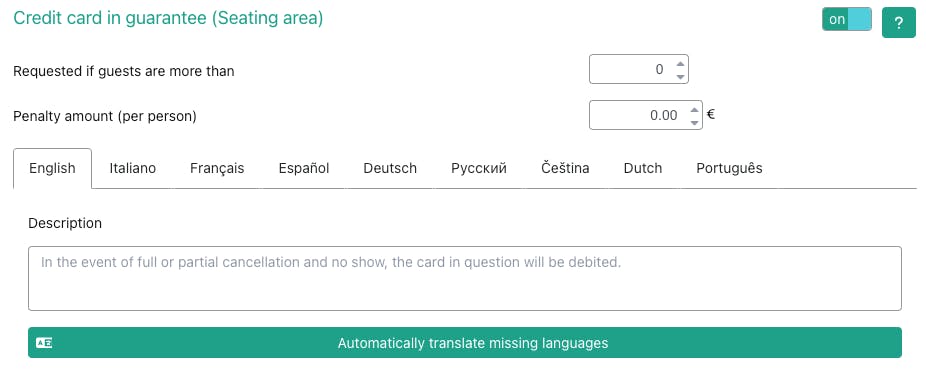Screen dimensions: 926x378
Task: Switch to the Español tab
Action: (304, 168)
